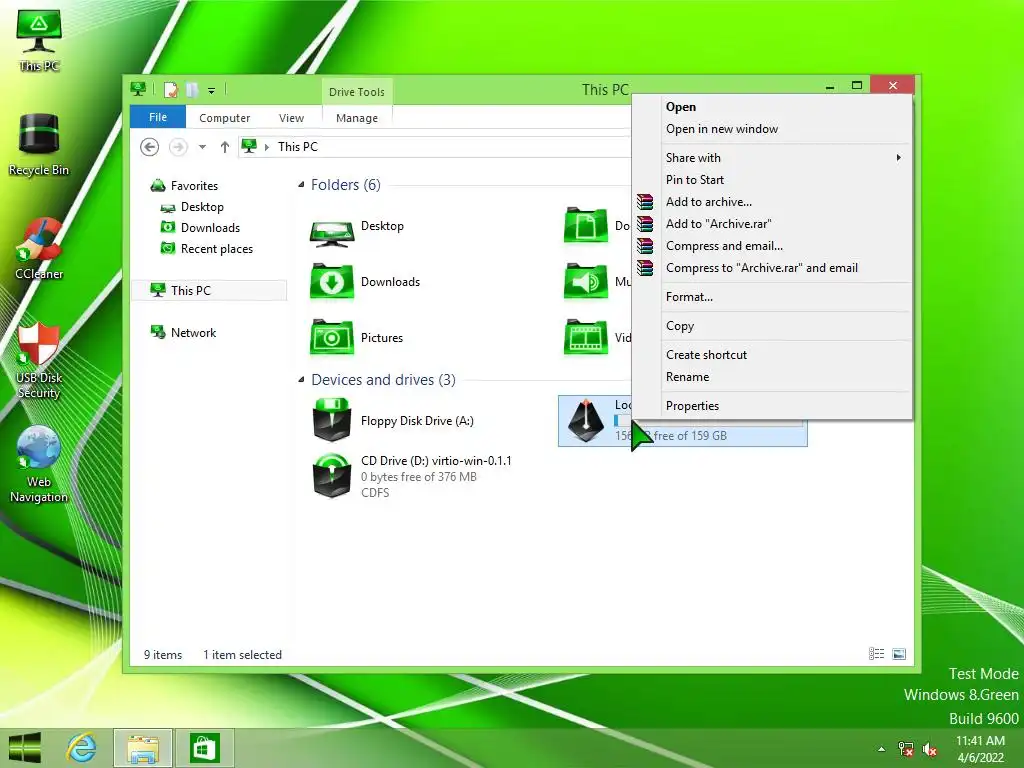The height and width of the screenshot is (768, 1024).
Task: Open the Downloads folder icon in Folders
Action: tap(332, 281)
